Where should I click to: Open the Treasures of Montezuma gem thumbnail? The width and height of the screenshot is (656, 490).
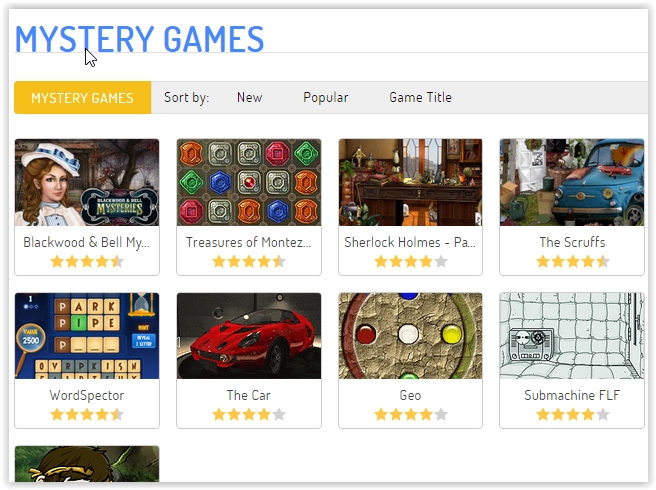(x=249, y=182)
